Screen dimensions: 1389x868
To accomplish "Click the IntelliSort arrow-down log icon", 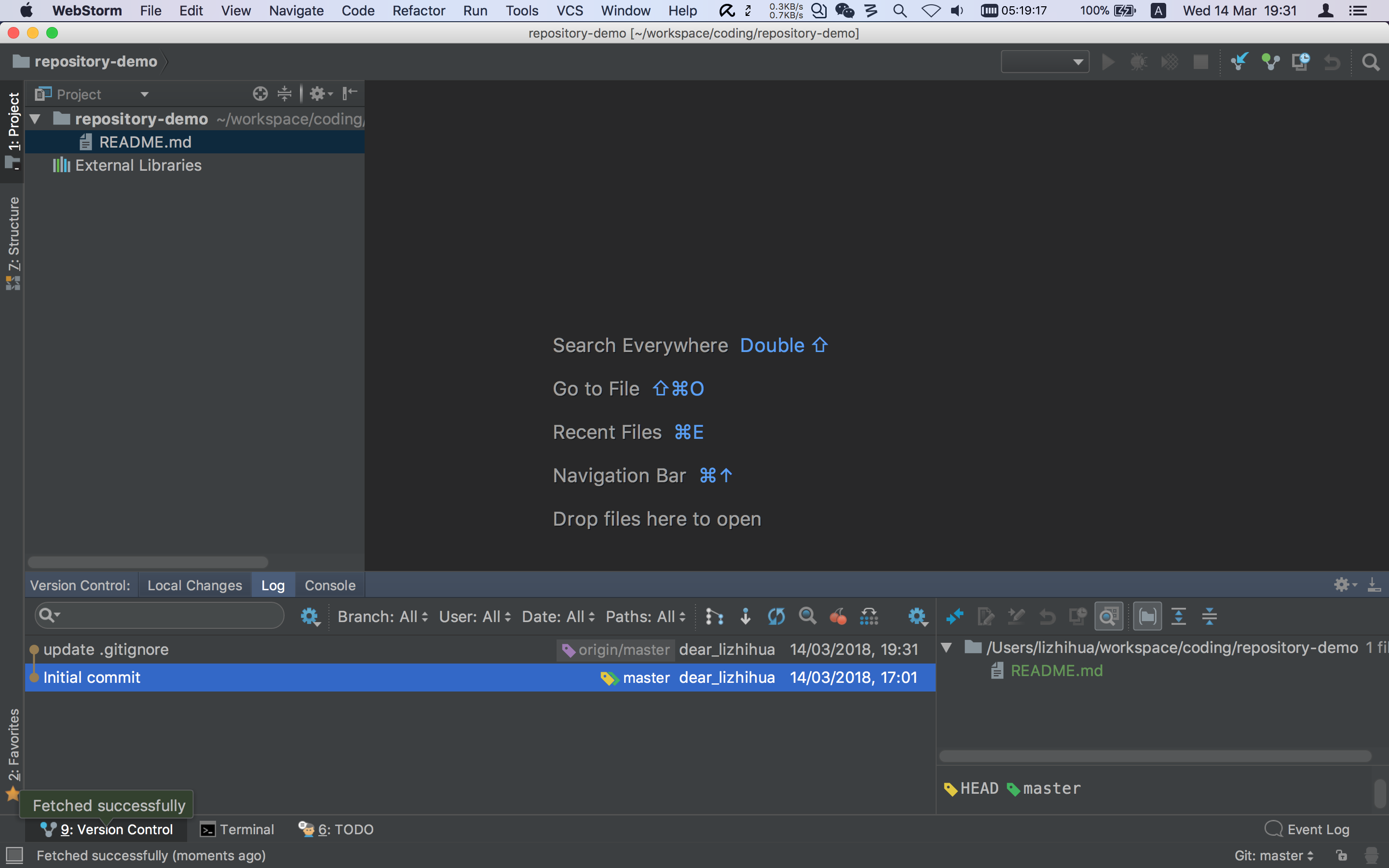I will [x=745, y=617].
